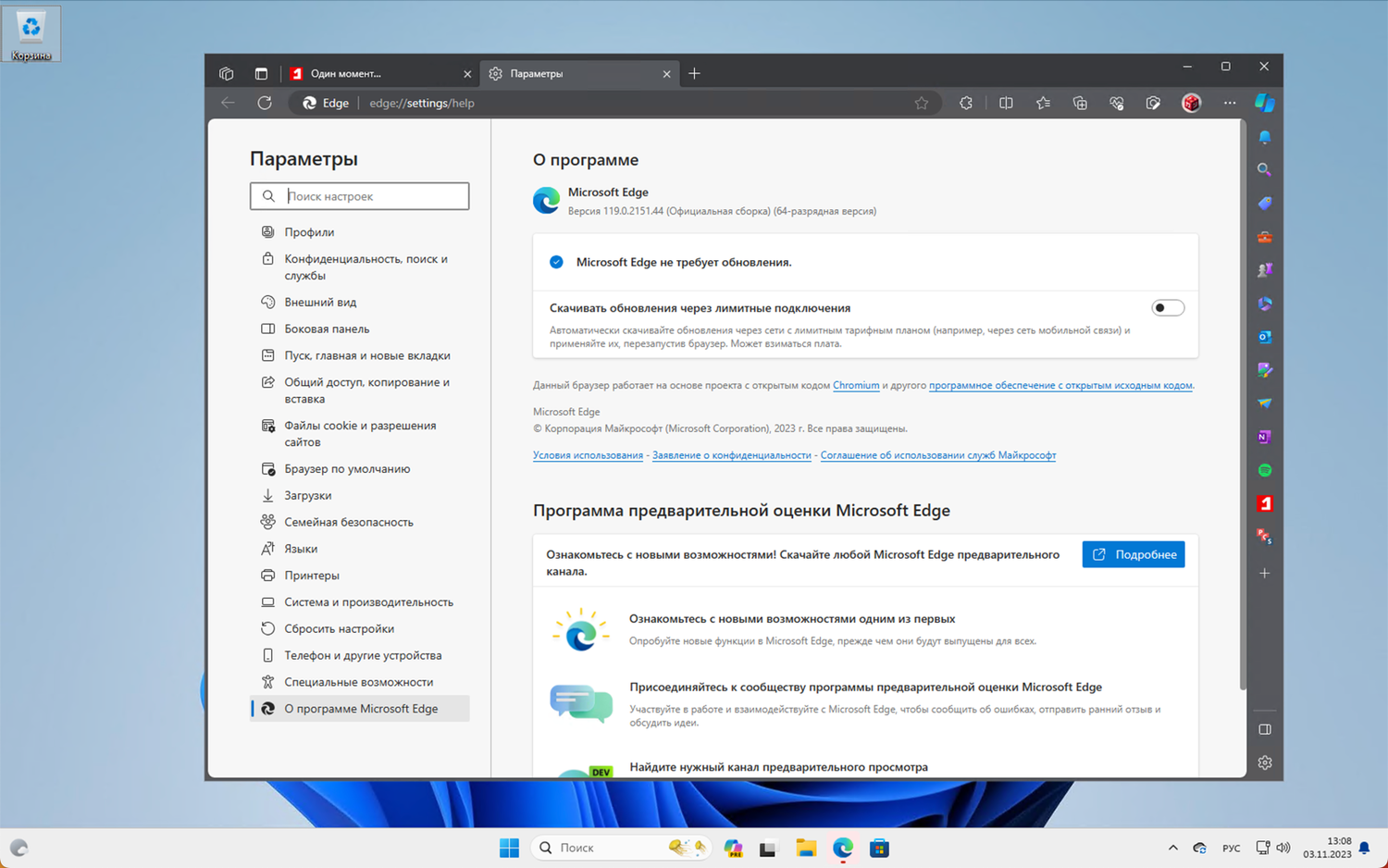
Task: Open the Extensions puzzle icon
Action: click(x=966, y=103)
